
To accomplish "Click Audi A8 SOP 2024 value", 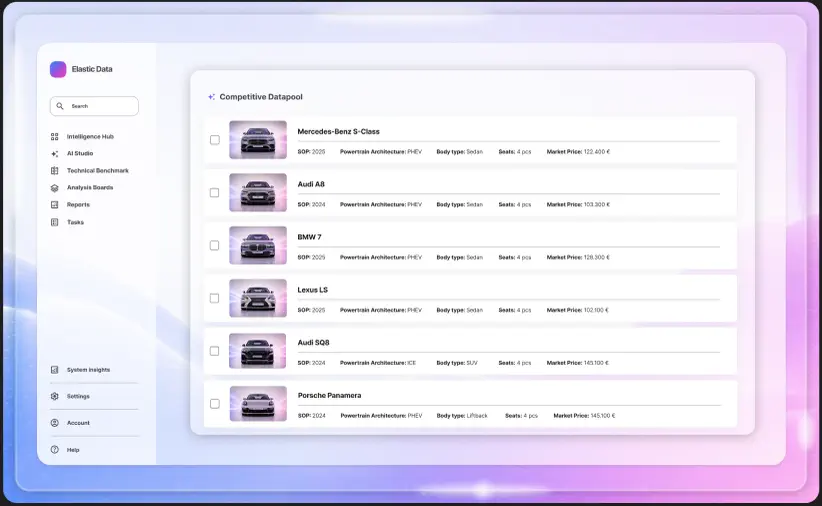I will coord(318,204).
